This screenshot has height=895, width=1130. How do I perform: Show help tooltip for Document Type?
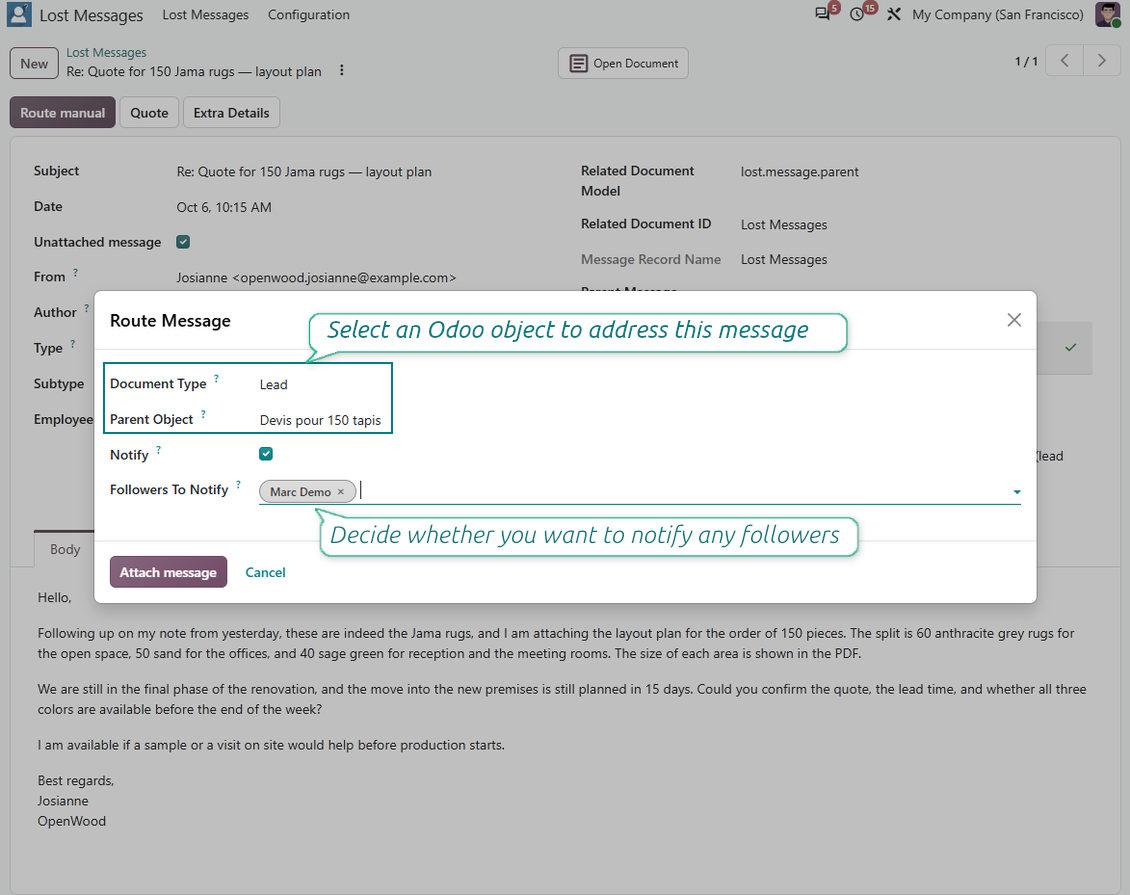pos(216,378)
